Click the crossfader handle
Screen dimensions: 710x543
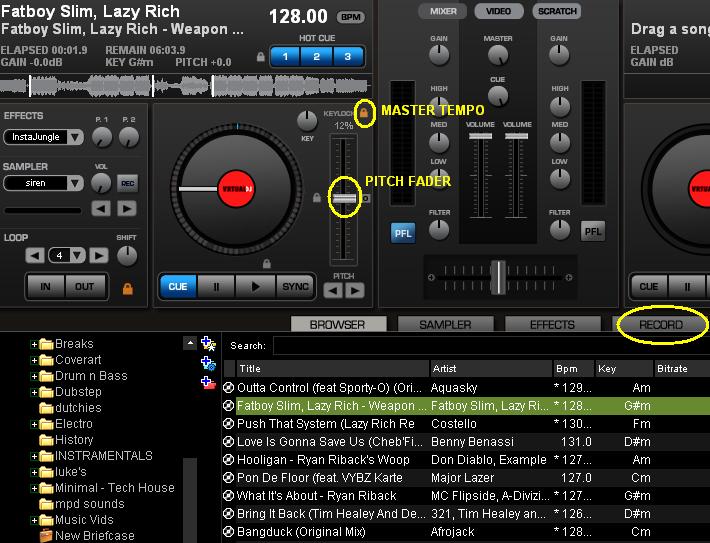499,277
